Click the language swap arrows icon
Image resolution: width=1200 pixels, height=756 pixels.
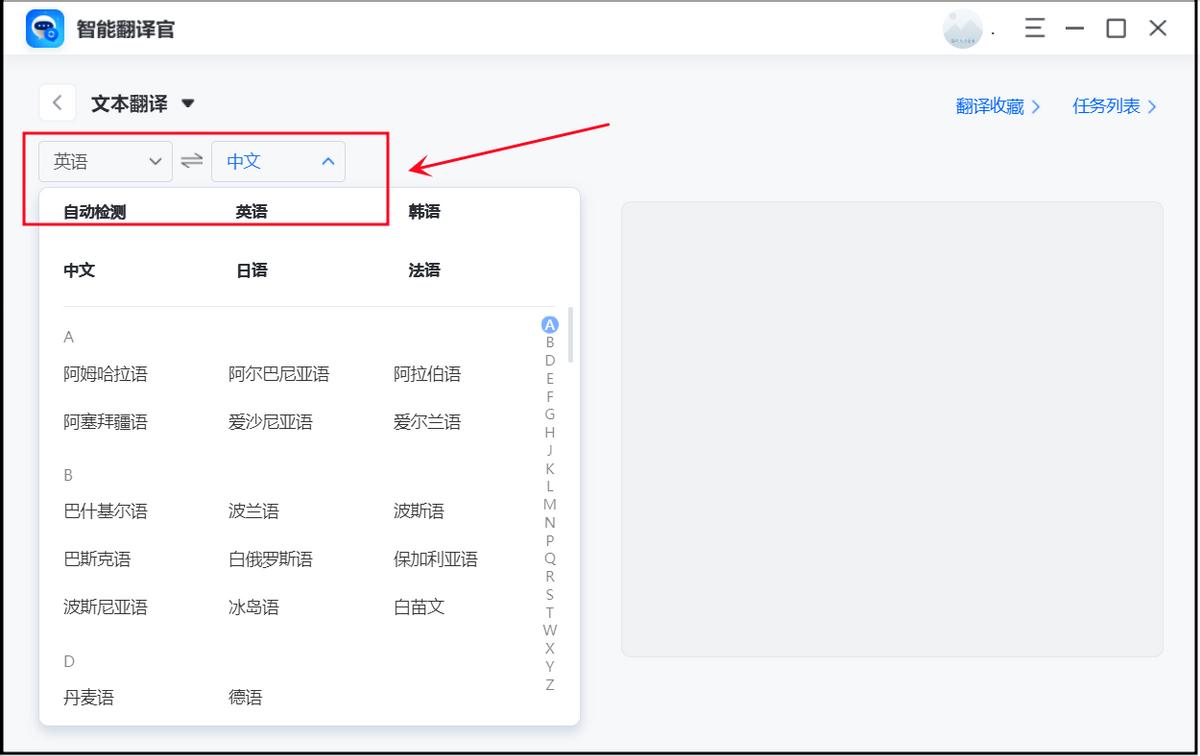point(191,161)
